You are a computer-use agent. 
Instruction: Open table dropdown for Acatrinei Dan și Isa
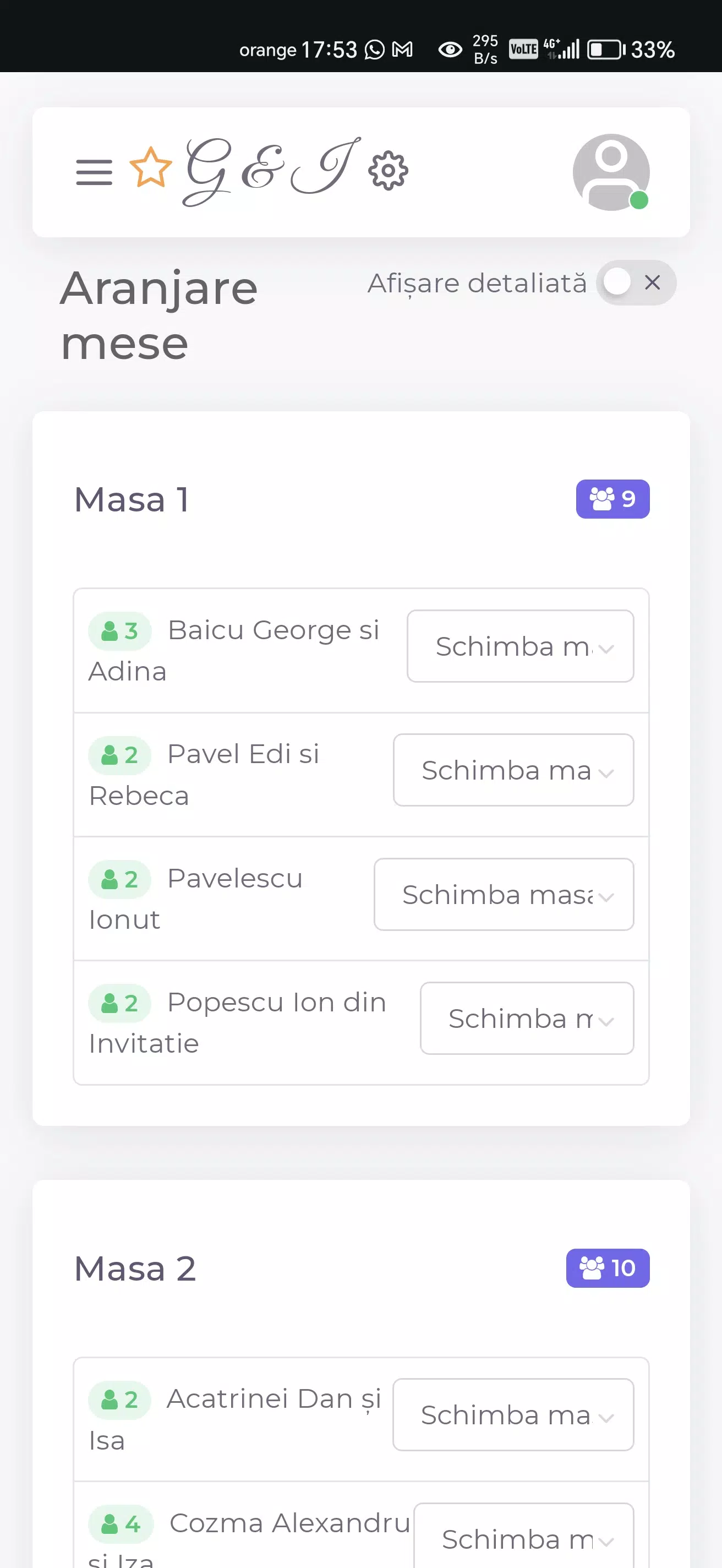(x=513, y=1414)
